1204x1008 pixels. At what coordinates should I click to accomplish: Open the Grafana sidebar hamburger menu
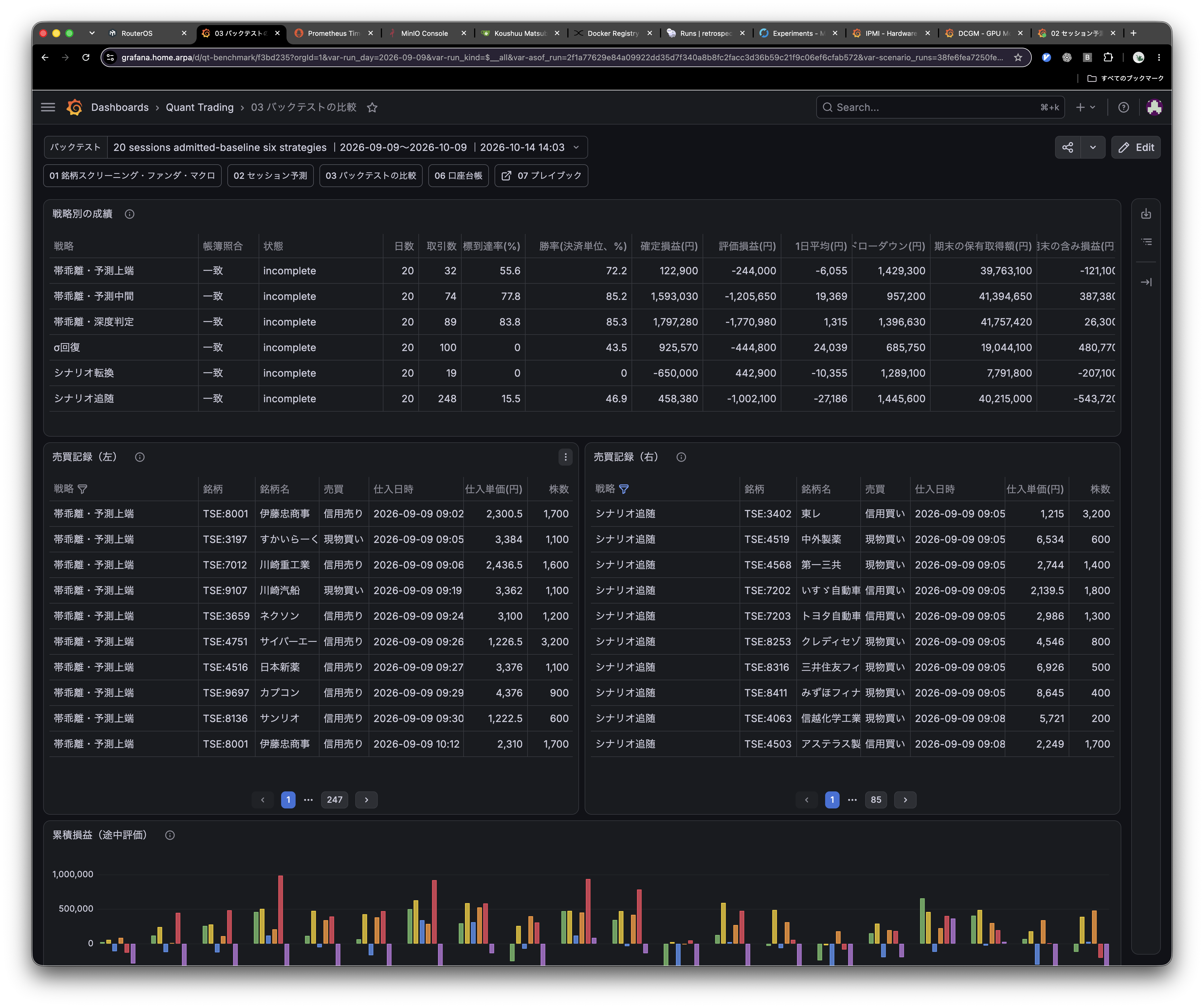click(x=48, y=107)
